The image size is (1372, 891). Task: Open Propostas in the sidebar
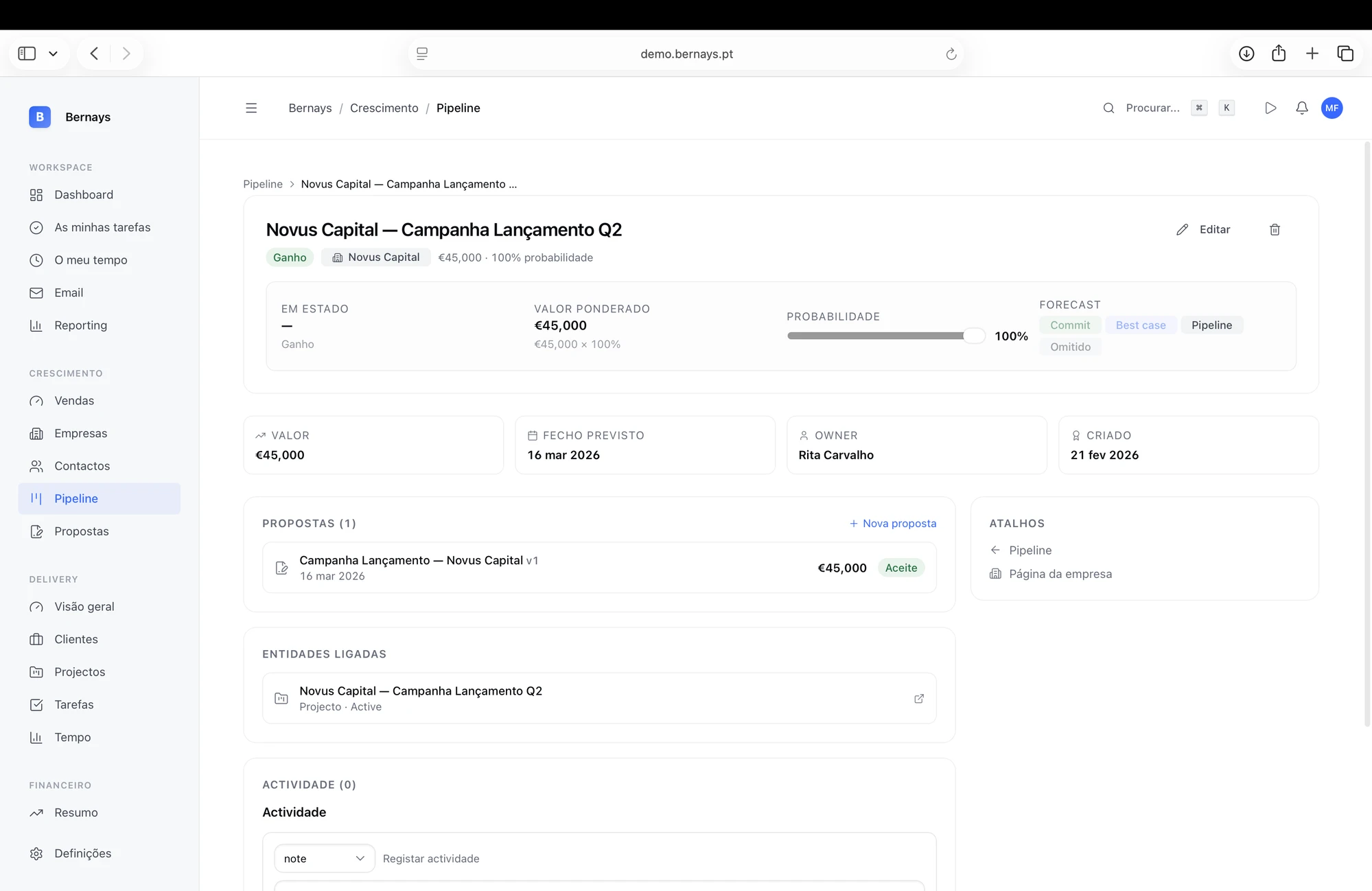pos(100,531)
